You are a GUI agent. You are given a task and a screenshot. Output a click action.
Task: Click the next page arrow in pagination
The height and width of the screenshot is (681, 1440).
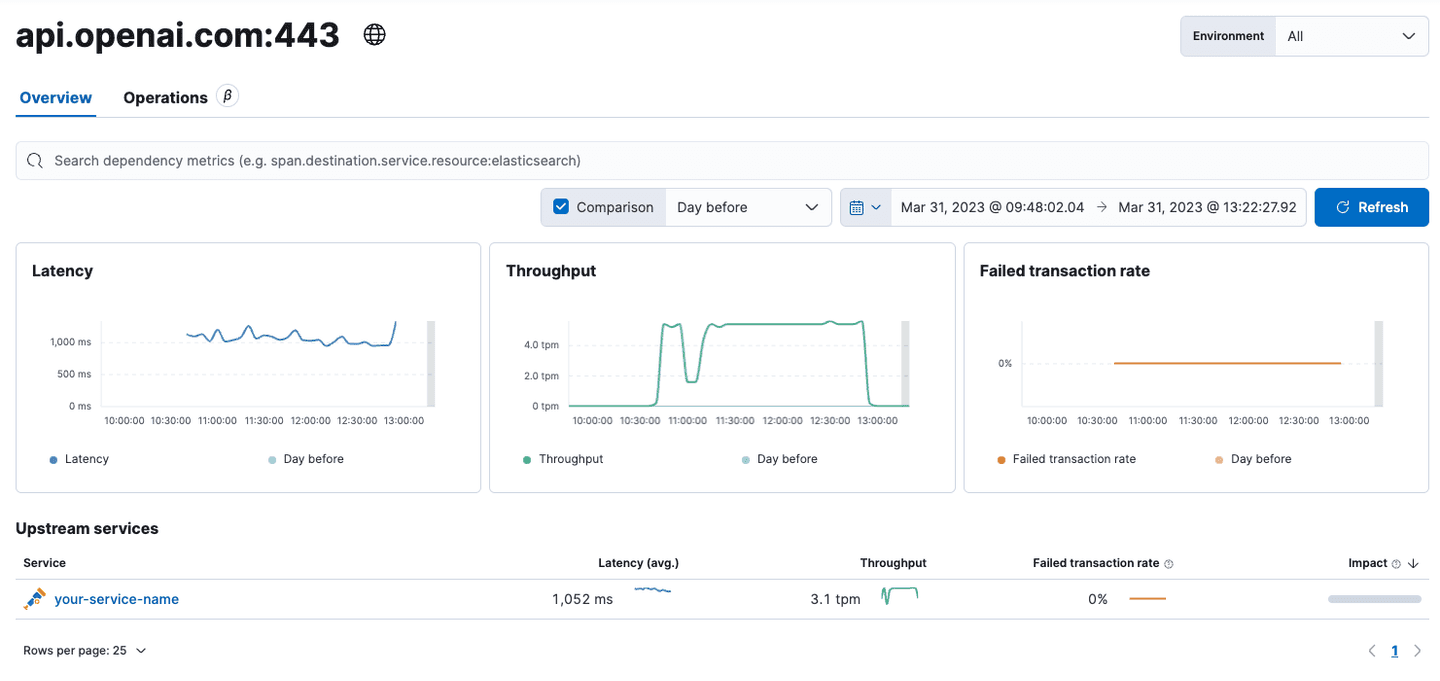point(1417,650)
